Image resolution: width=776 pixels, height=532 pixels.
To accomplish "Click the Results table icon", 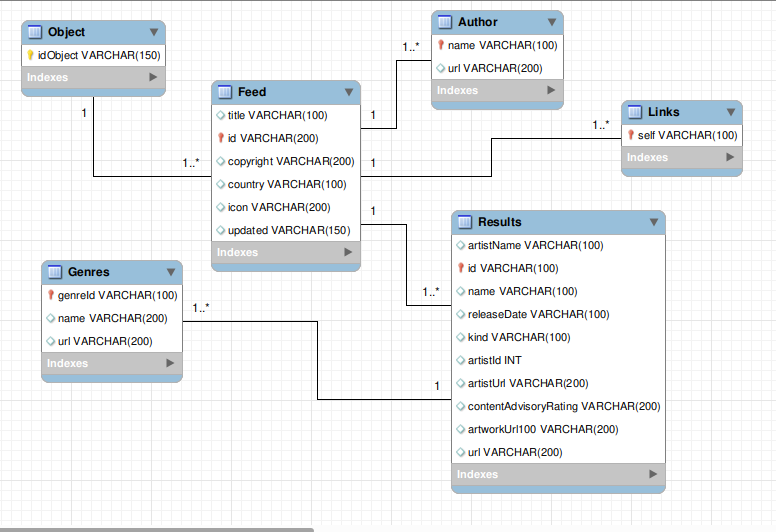I will point(465,222).
